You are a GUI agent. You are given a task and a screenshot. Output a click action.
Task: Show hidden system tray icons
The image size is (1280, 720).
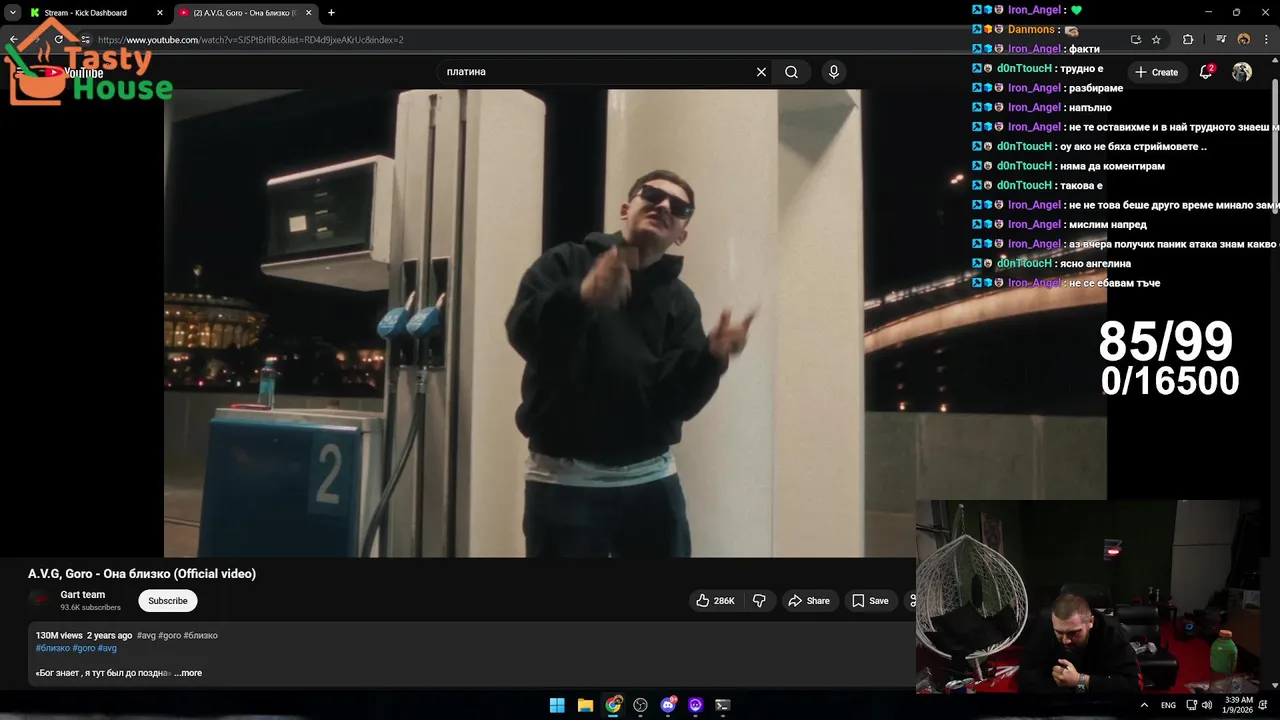click(x=1144, y=705)
